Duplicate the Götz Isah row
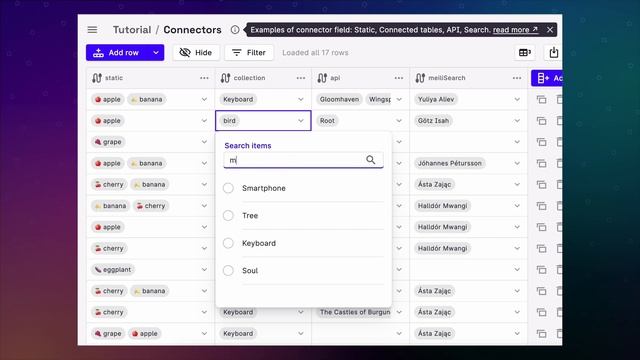Screen dimensions: 640x360 [541, 121]
